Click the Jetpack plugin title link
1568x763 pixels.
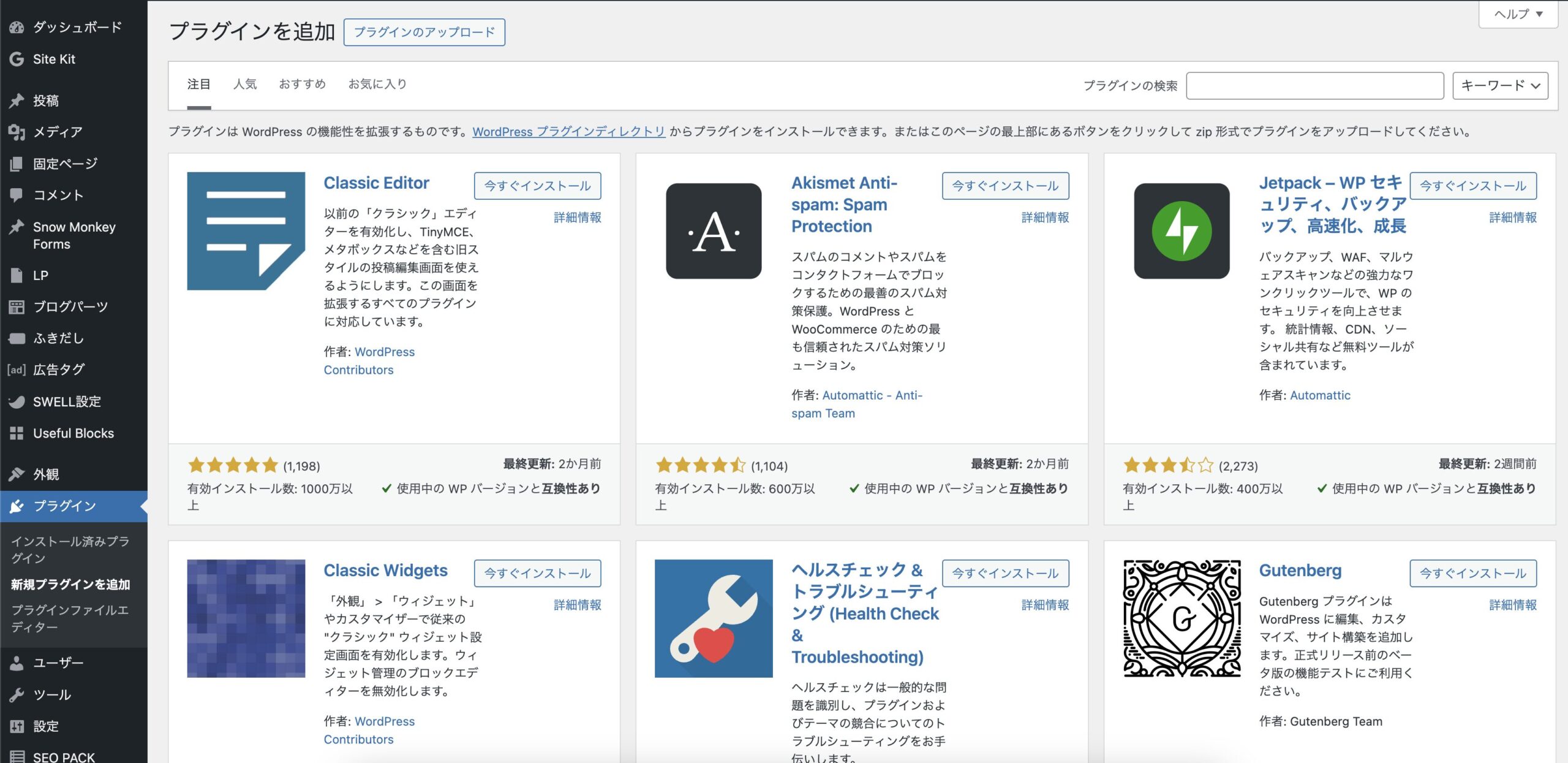point(1332,205)
